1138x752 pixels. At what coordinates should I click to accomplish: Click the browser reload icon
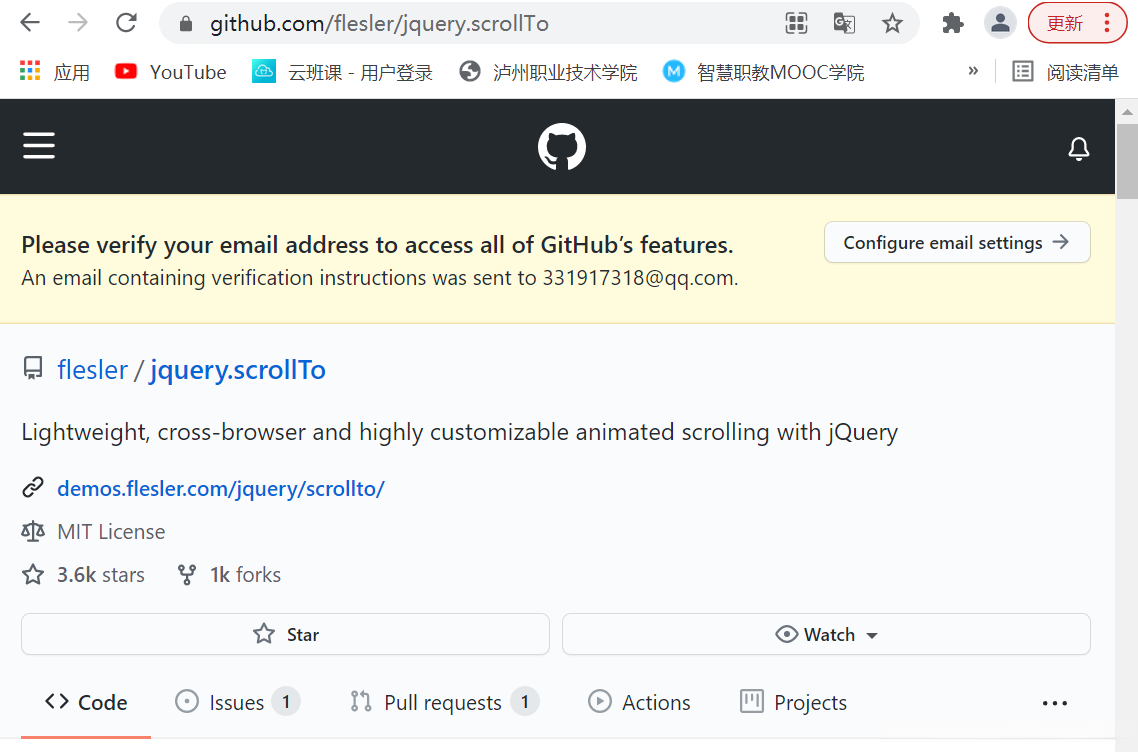tap(126, 23)
